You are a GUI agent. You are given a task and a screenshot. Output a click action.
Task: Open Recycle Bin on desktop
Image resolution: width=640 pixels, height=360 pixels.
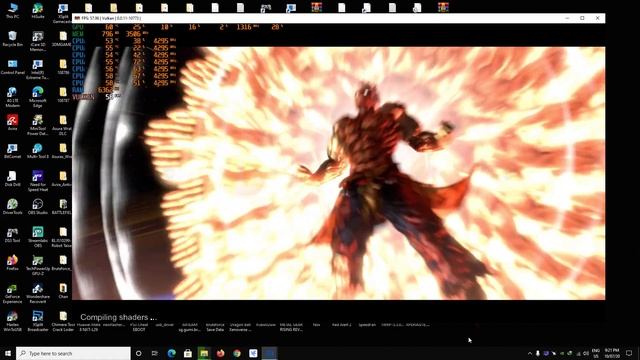coord(12,39)
